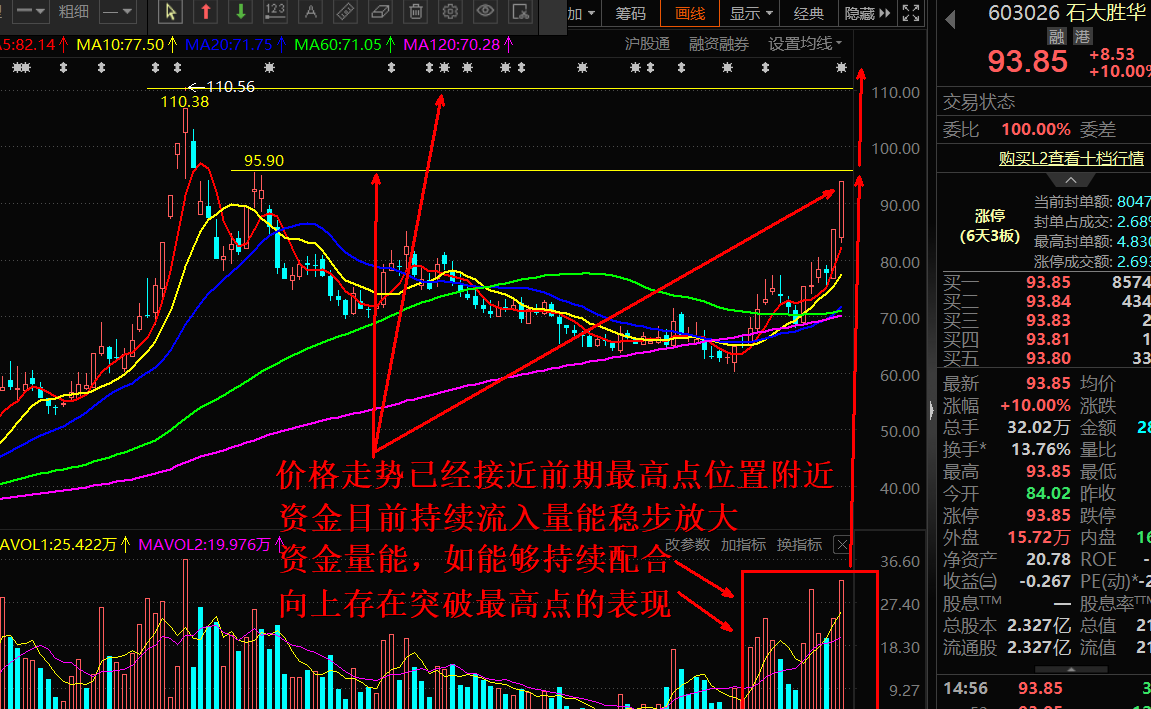Click the 交易状态 heading
This screenshot has width=1151, height=709.
[x=978, y=101]
